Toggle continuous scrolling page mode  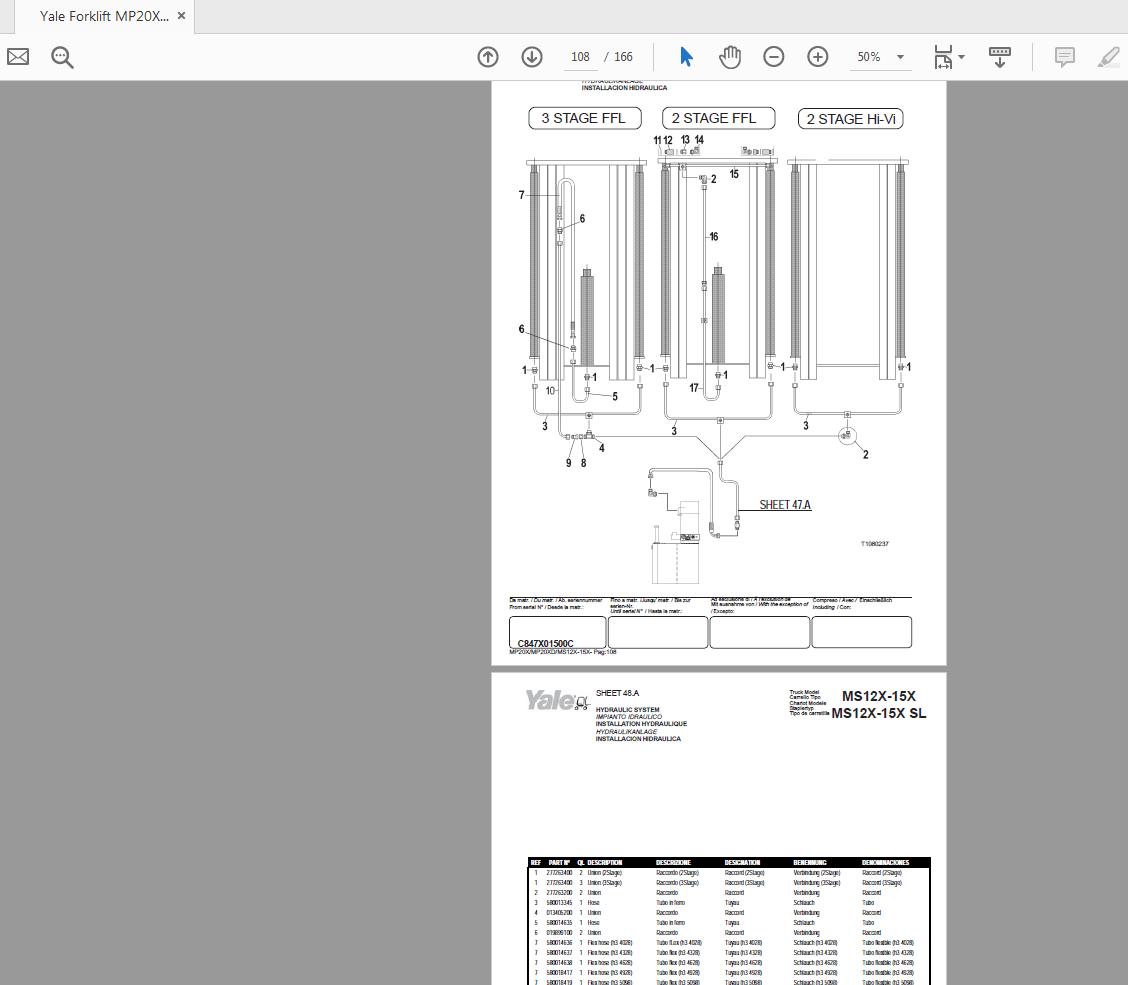(999, 57)
